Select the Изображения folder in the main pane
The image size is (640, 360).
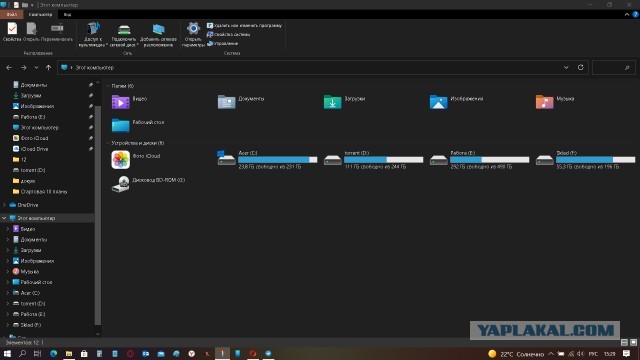point(456,102)
